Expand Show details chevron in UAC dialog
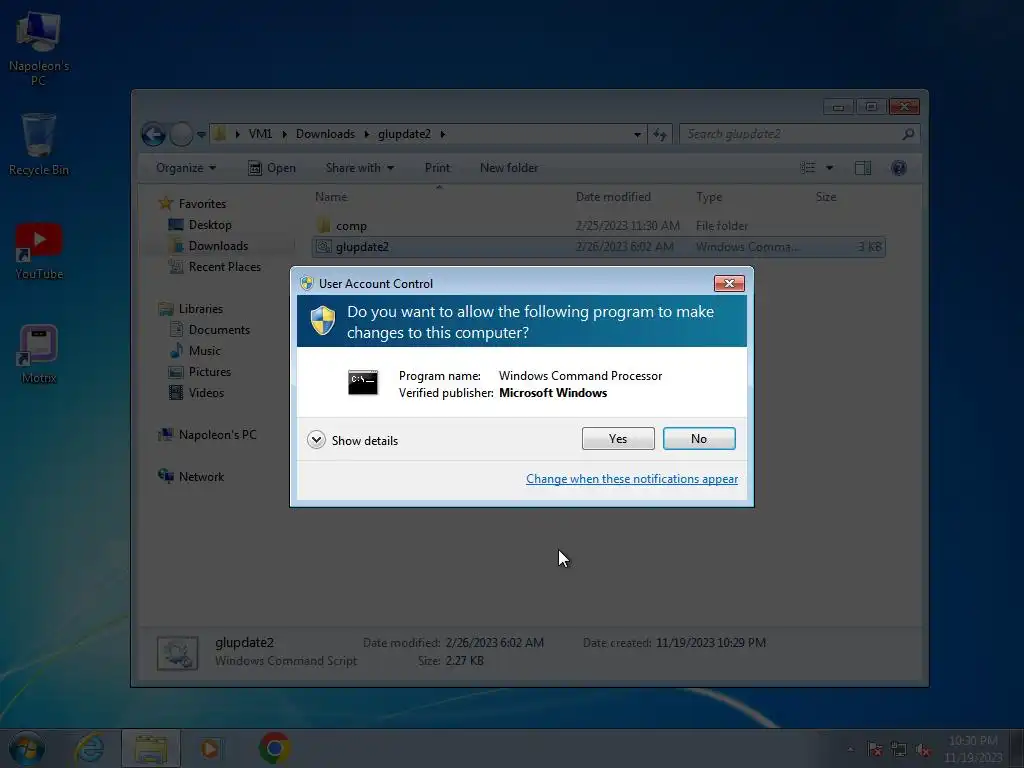 316,440
